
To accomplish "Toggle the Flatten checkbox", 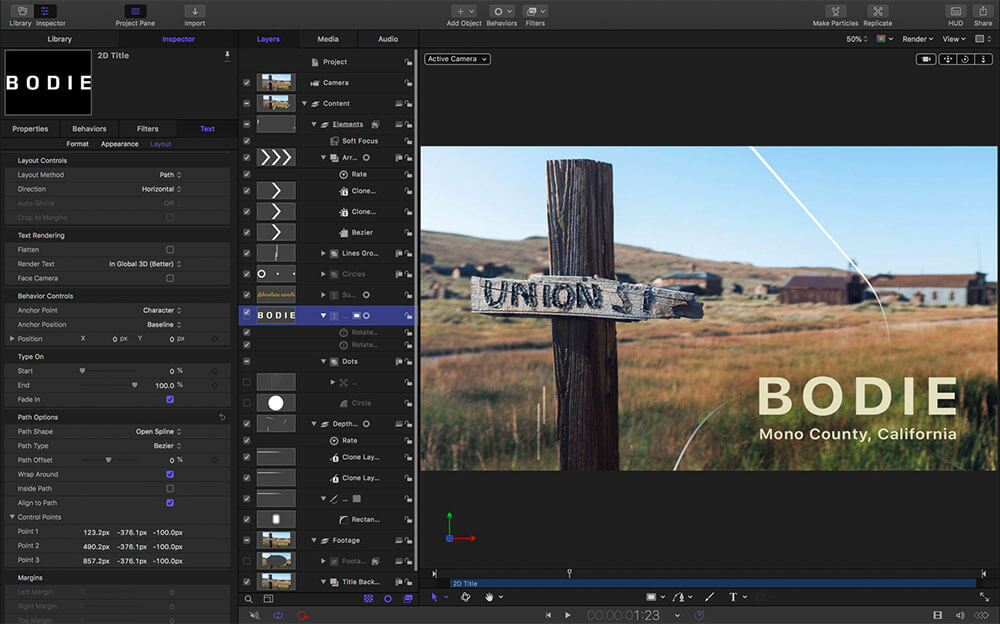I will (x=170, y=249).
